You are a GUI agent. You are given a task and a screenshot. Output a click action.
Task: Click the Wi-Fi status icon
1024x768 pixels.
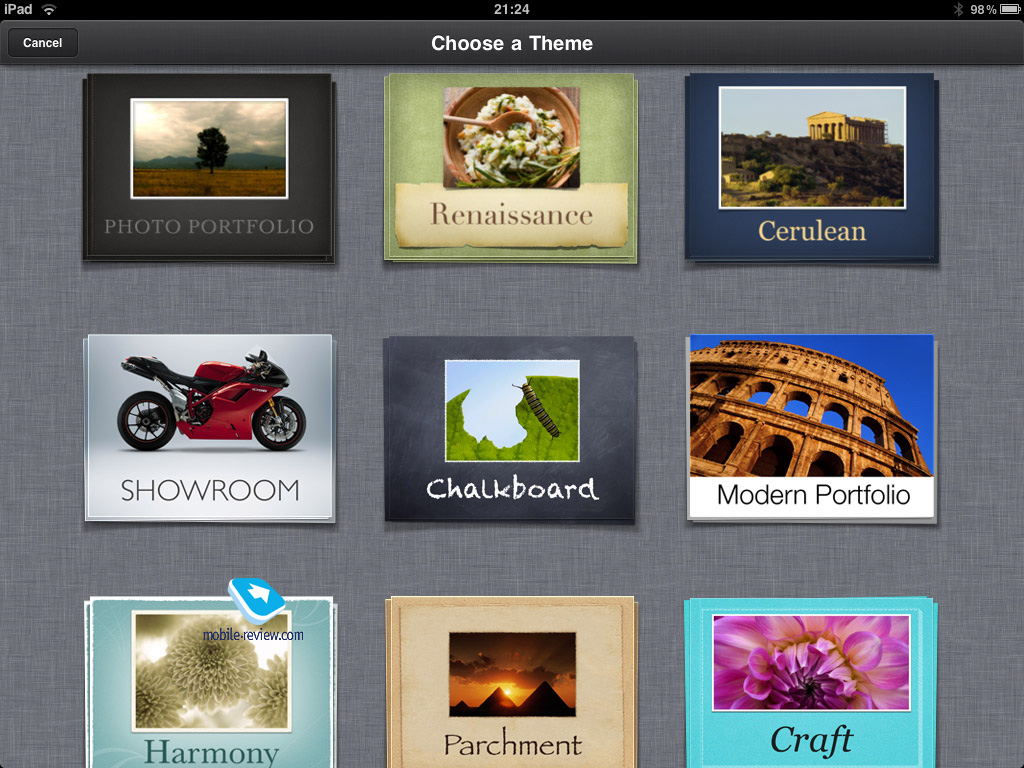[x=49, y=9]
